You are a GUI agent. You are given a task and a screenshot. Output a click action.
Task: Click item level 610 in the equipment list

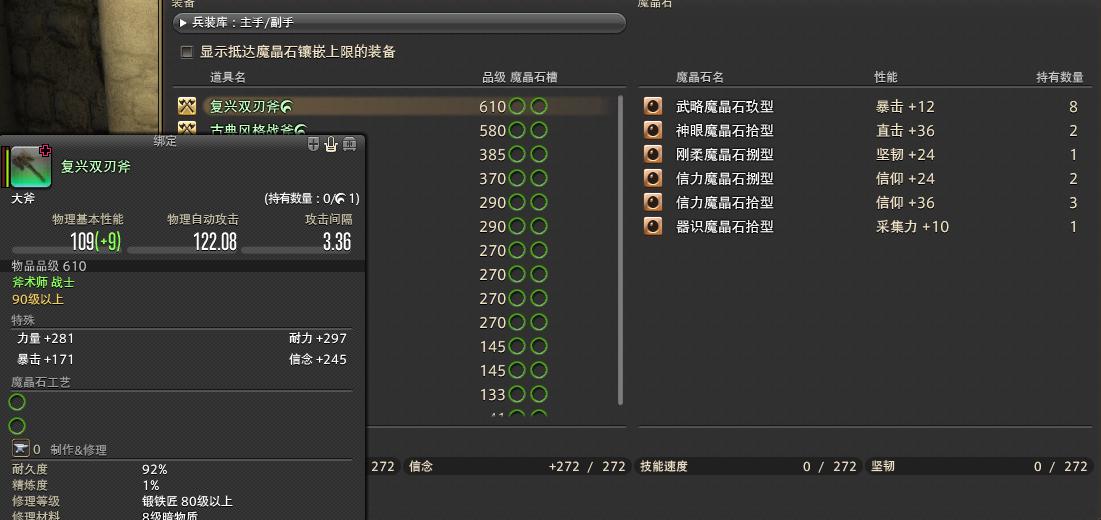[x=492, y=107]
